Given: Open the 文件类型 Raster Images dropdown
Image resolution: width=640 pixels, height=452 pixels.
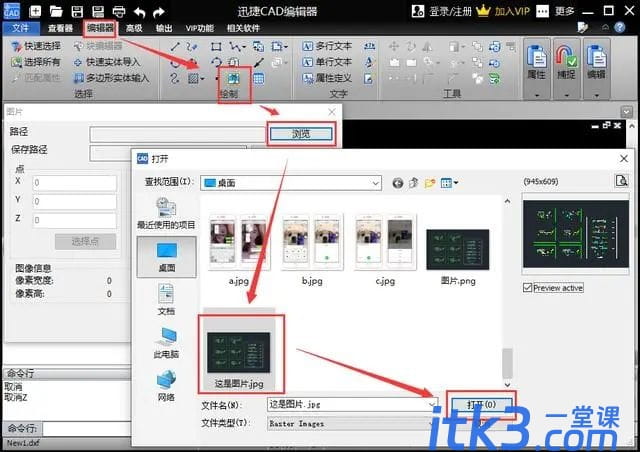Looking at the screenshot, I should coord(352,424).
